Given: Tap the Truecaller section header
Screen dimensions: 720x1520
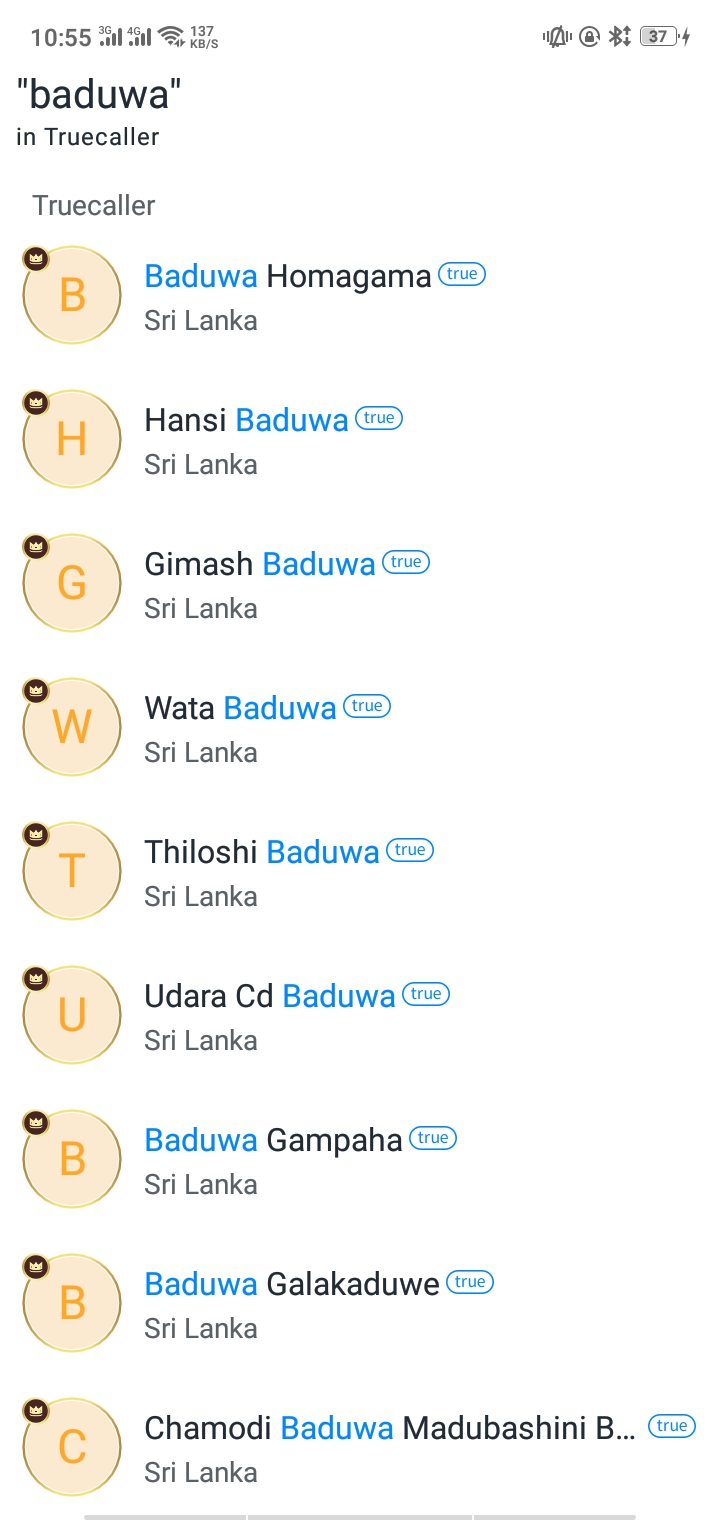Looking at the screenshot, I should click(94, 206).
